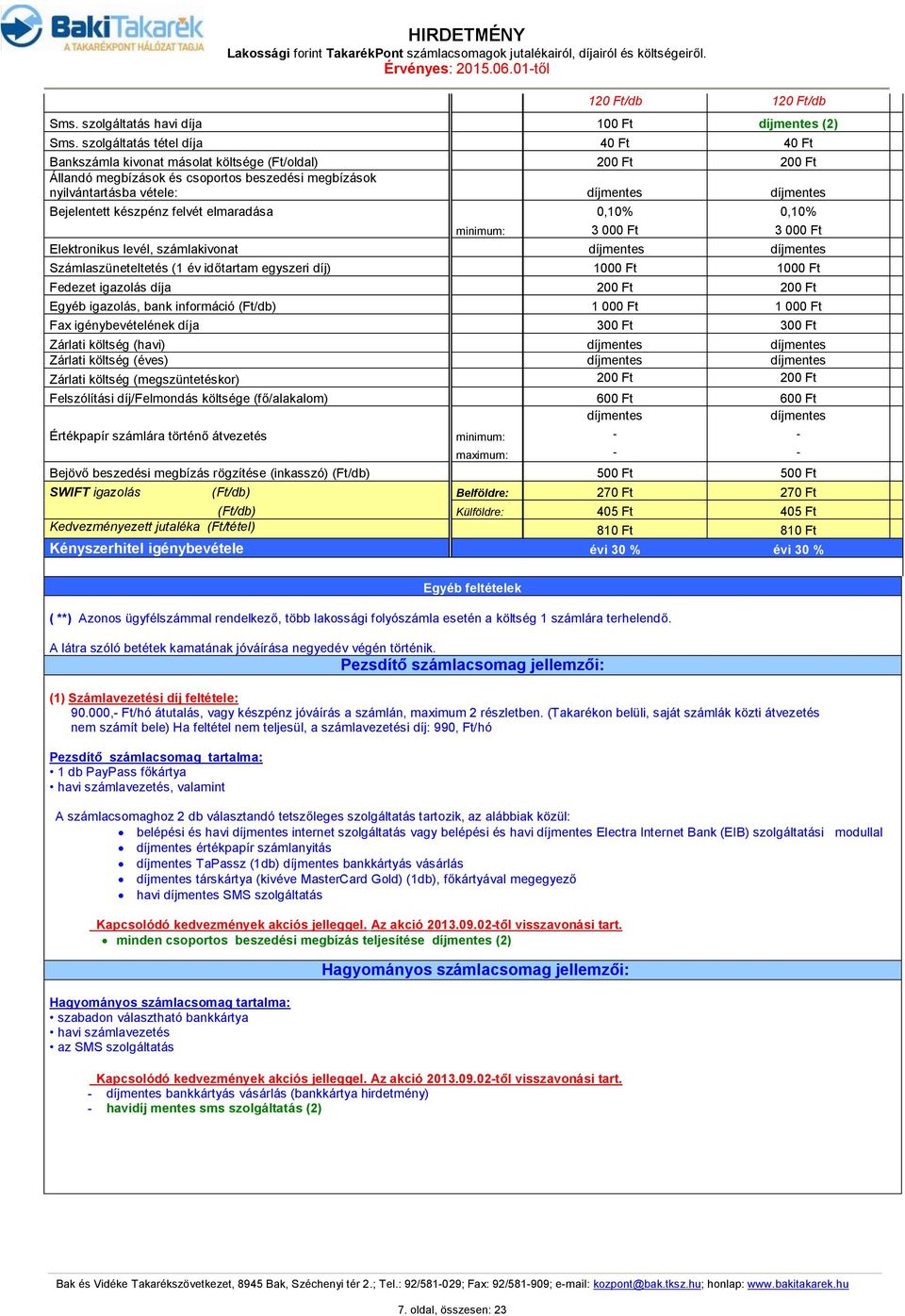Click the 'Külföldre:' label

[480, 512]
